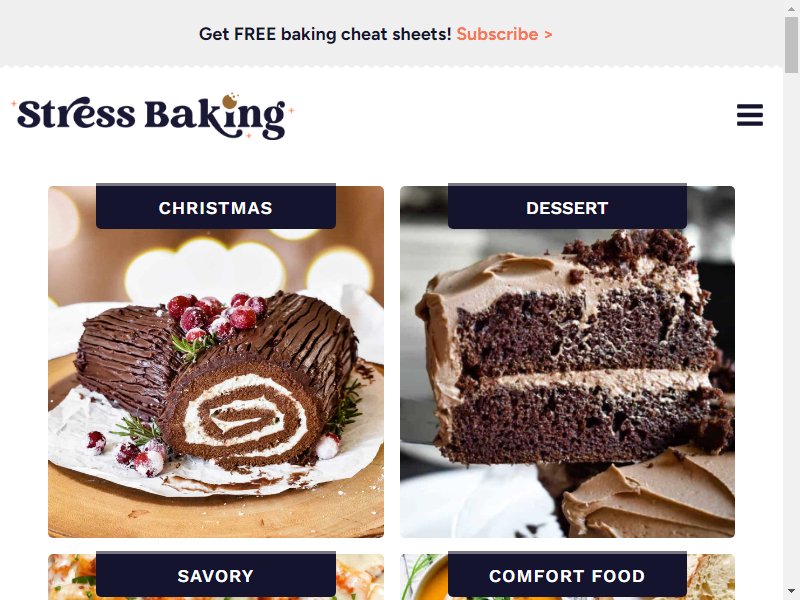Screen dimensions: 800x600
Task: Click the scrollbar up arrow
Action: coord(791,7)
